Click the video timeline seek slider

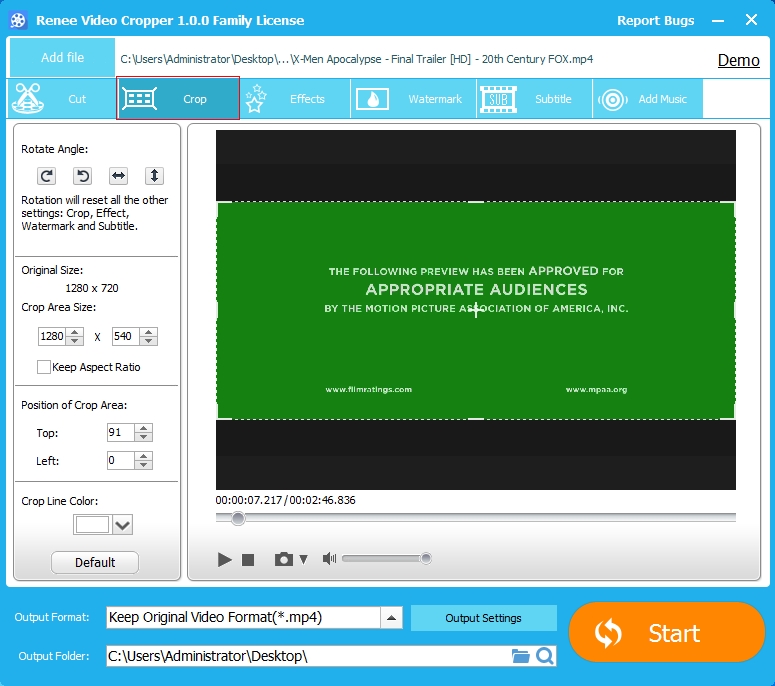point(476,518)
